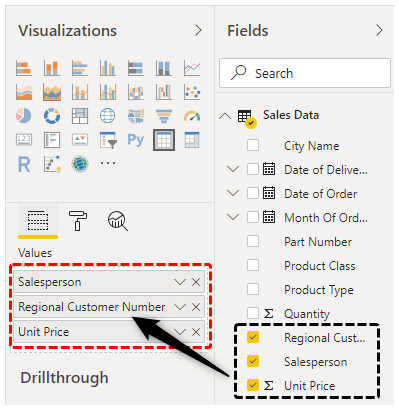Click the Fields search box
This screenshot has width=399, height=410.
305,73
